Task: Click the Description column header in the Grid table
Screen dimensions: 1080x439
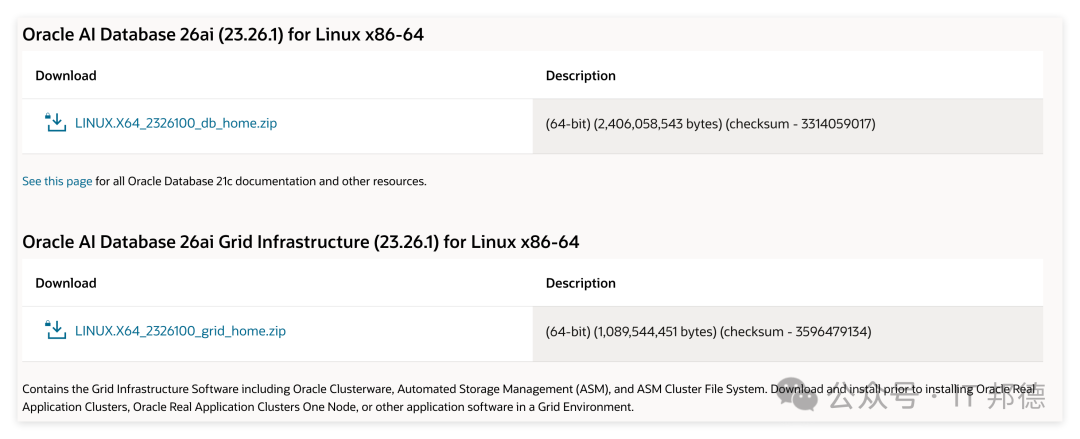Action: click(x=581, y=283)
